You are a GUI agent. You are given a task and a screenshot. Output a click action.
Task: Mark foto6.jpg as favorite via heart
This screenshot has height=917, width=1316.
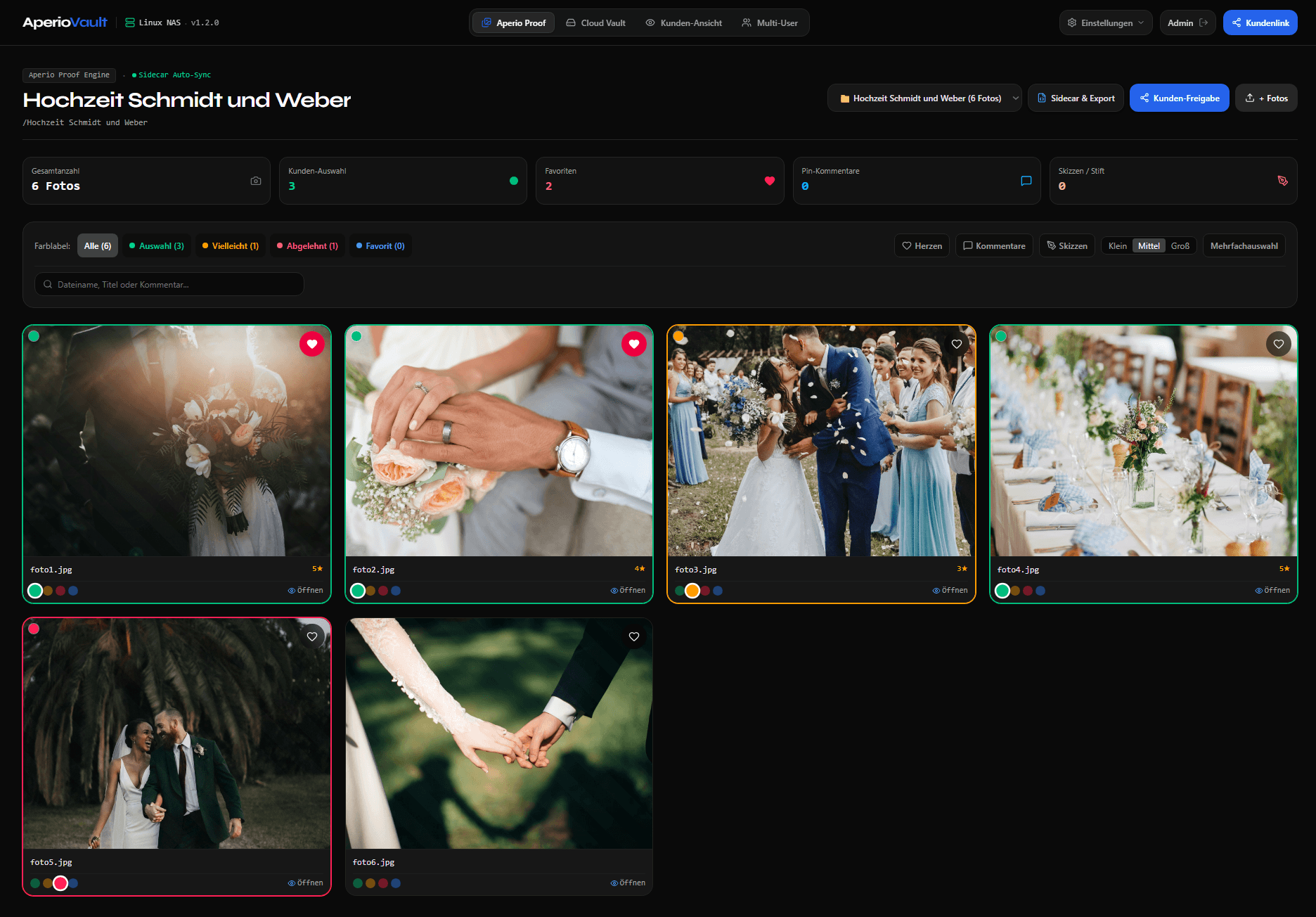pyautogui.click(x=634, y=636)
